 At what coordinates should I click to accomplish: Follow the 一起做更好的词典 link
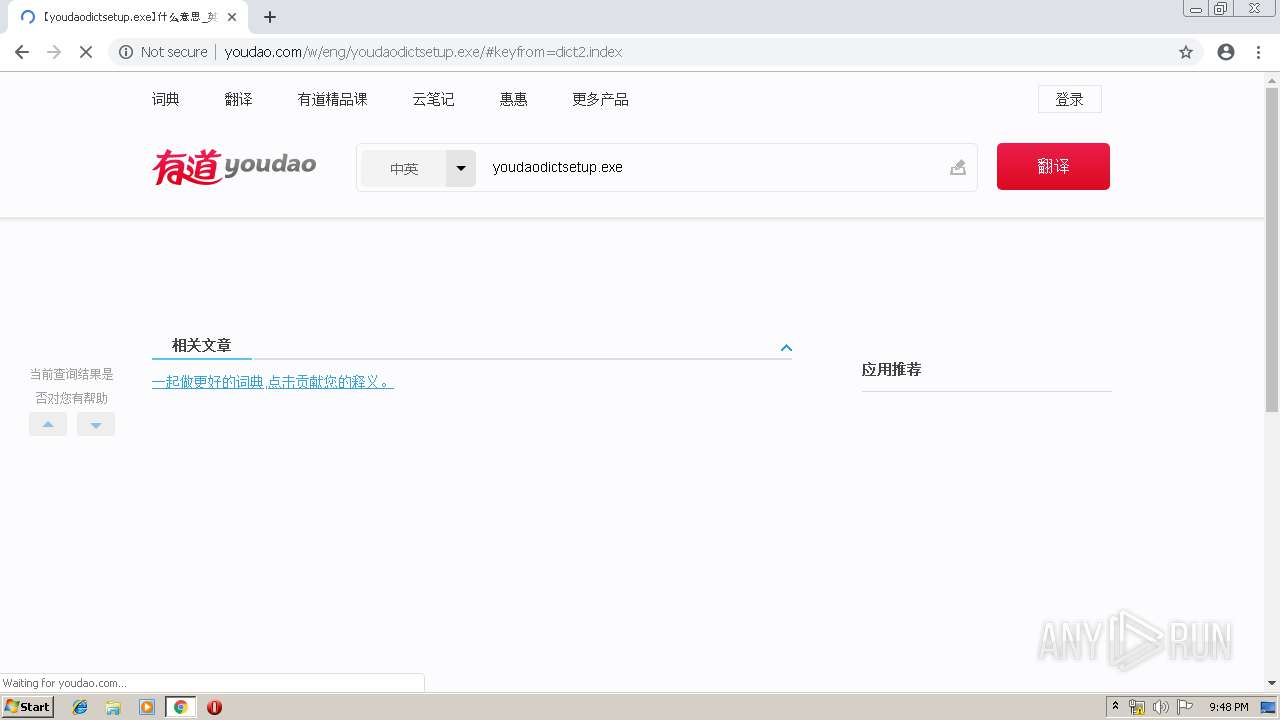click(x=273, y=382)
